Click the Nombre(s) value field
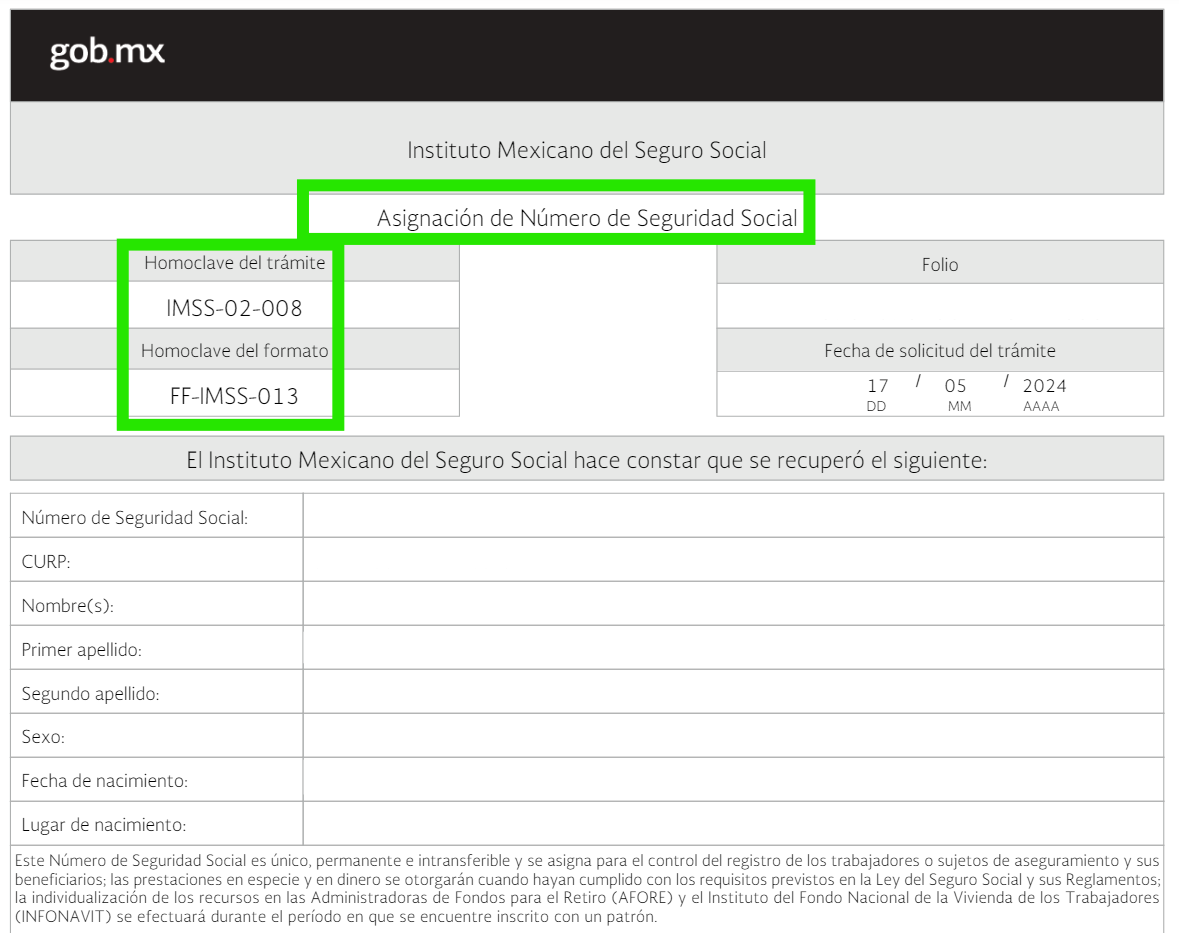Viewport: 1179px width, 933px height. tap(733, 604)
